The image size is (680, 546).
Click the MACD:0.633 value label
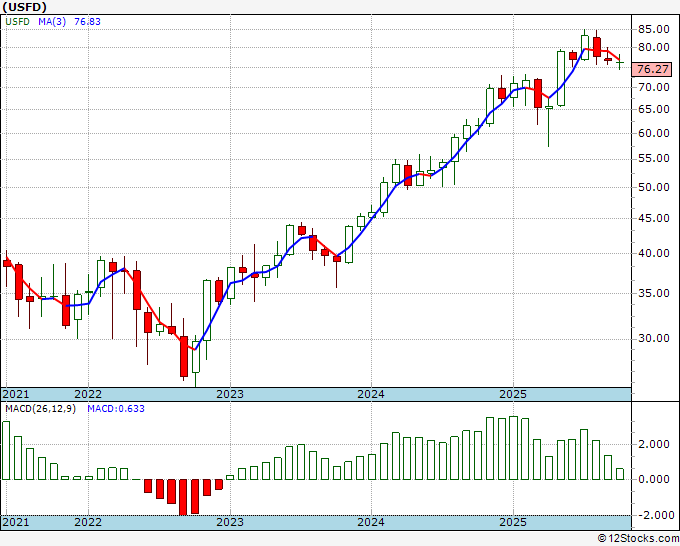pyautogui.click(x=116, y=409)
